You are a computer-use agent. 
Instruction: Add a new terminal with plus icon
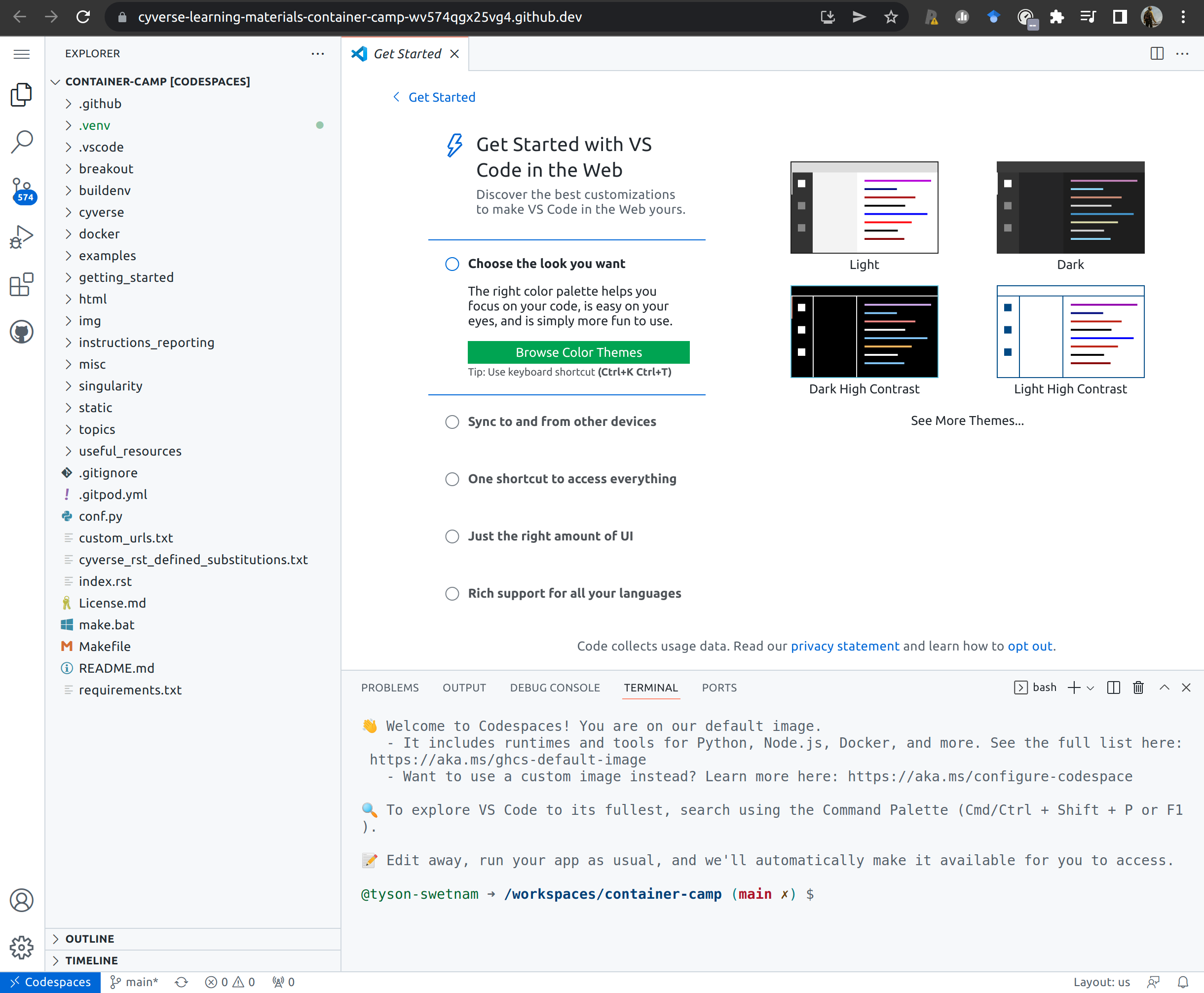coord(1074,687)
